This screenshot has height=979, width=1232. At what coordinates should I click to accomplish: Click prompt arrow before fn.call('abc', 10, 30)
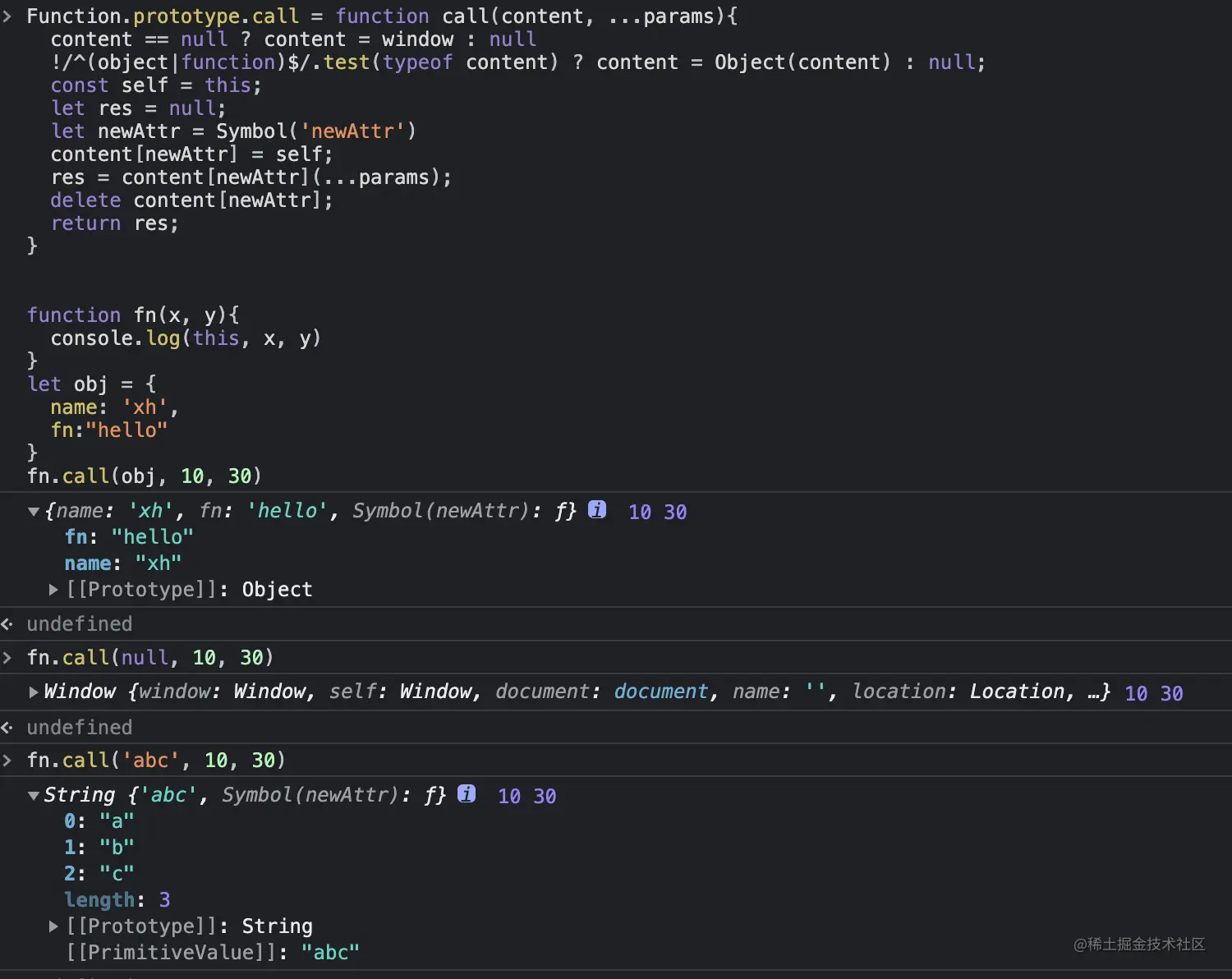(7, 761)
